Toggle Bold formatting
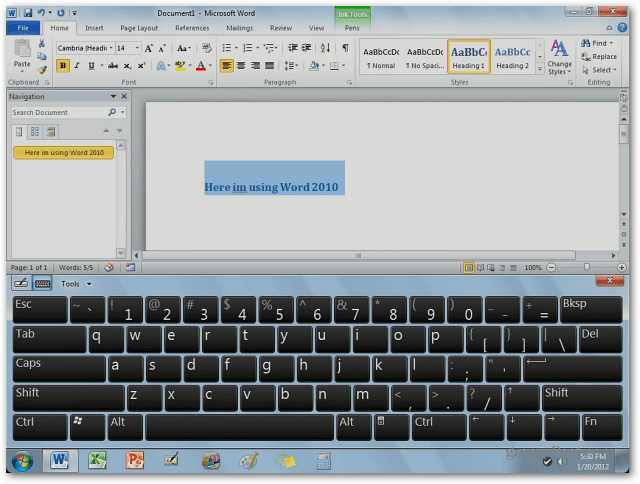 coord(63,66)
